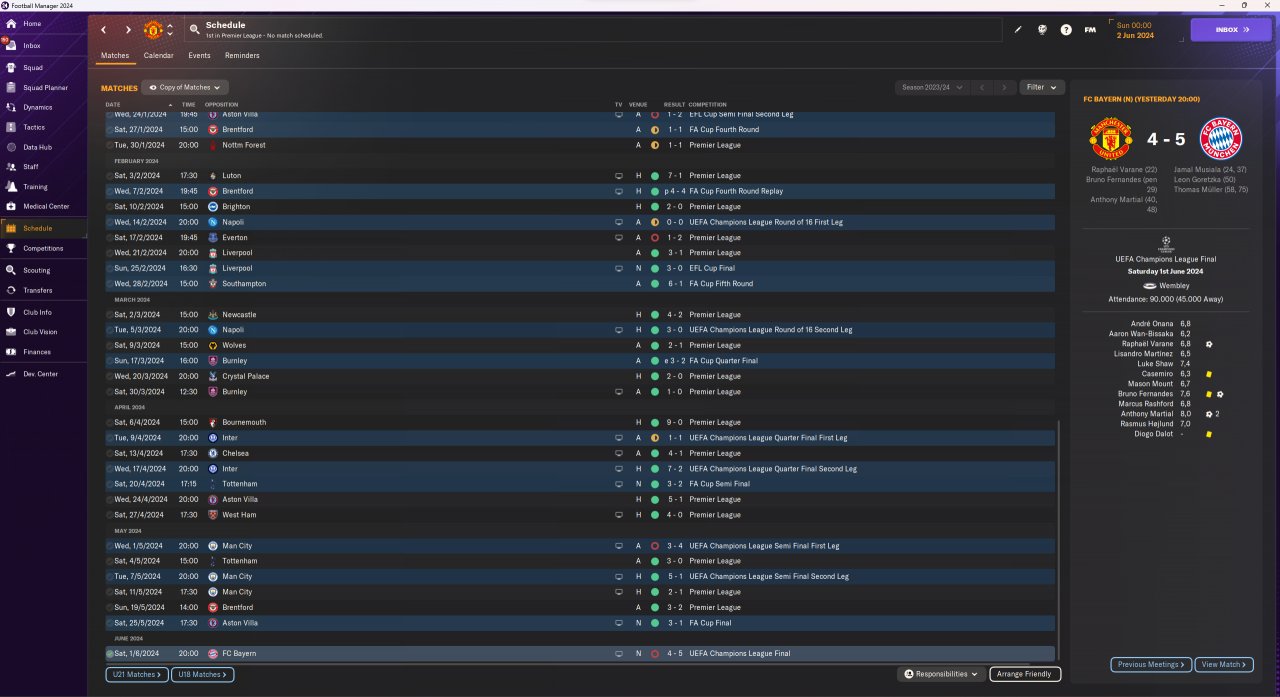Select the Aston Villa FA Cup Final row
The height and width of the screenshot is (697, 1280).
(580, 623)
